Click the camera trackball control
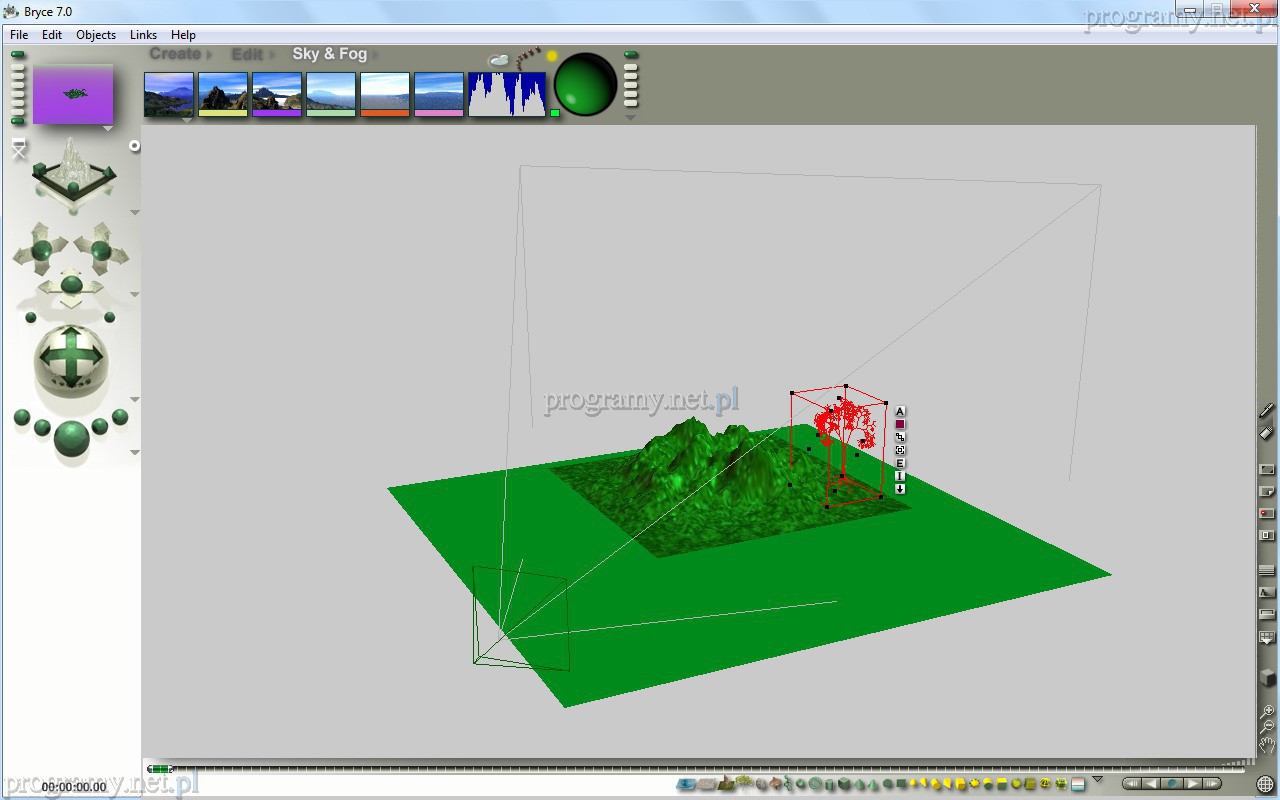The width and height of the screenshot is (1280, 800). tap(71, 357)
